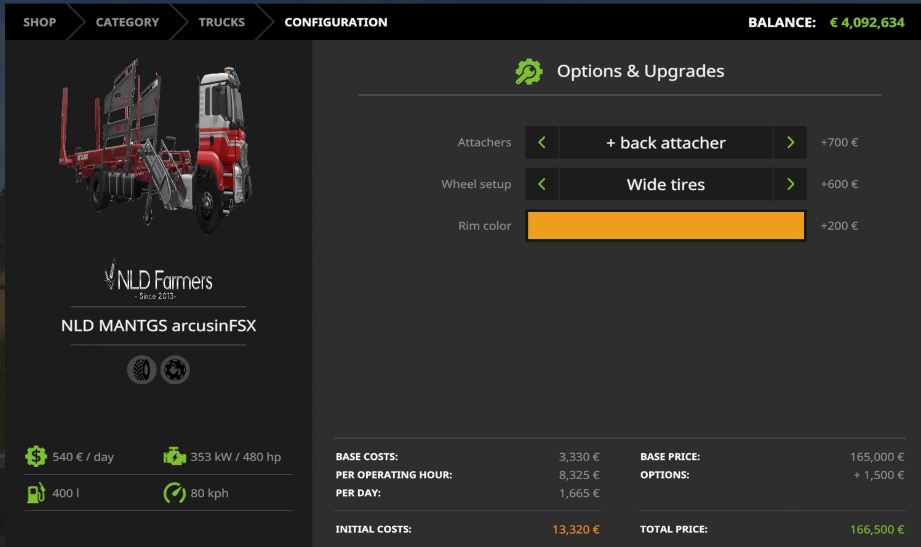Select next Attachers option
921x547 pixels.
point(790,143)
